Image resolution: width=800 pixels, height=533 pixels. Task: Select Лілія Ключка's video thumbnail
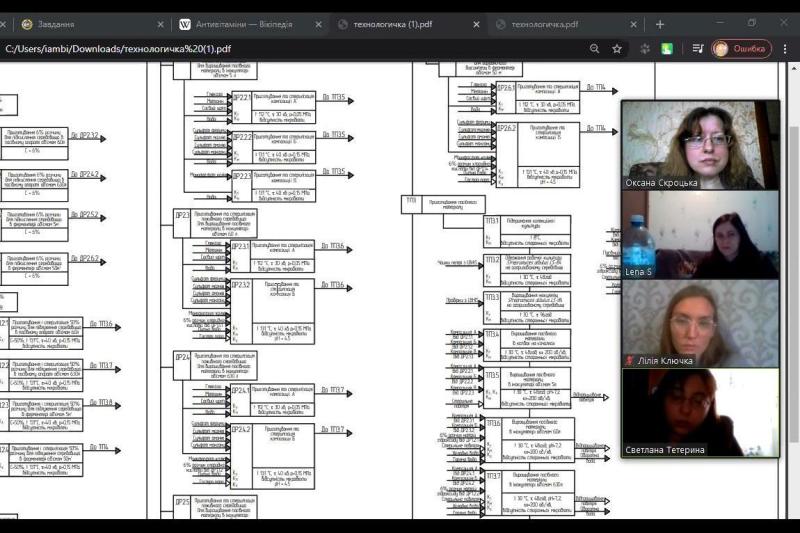tap(701, 324)
